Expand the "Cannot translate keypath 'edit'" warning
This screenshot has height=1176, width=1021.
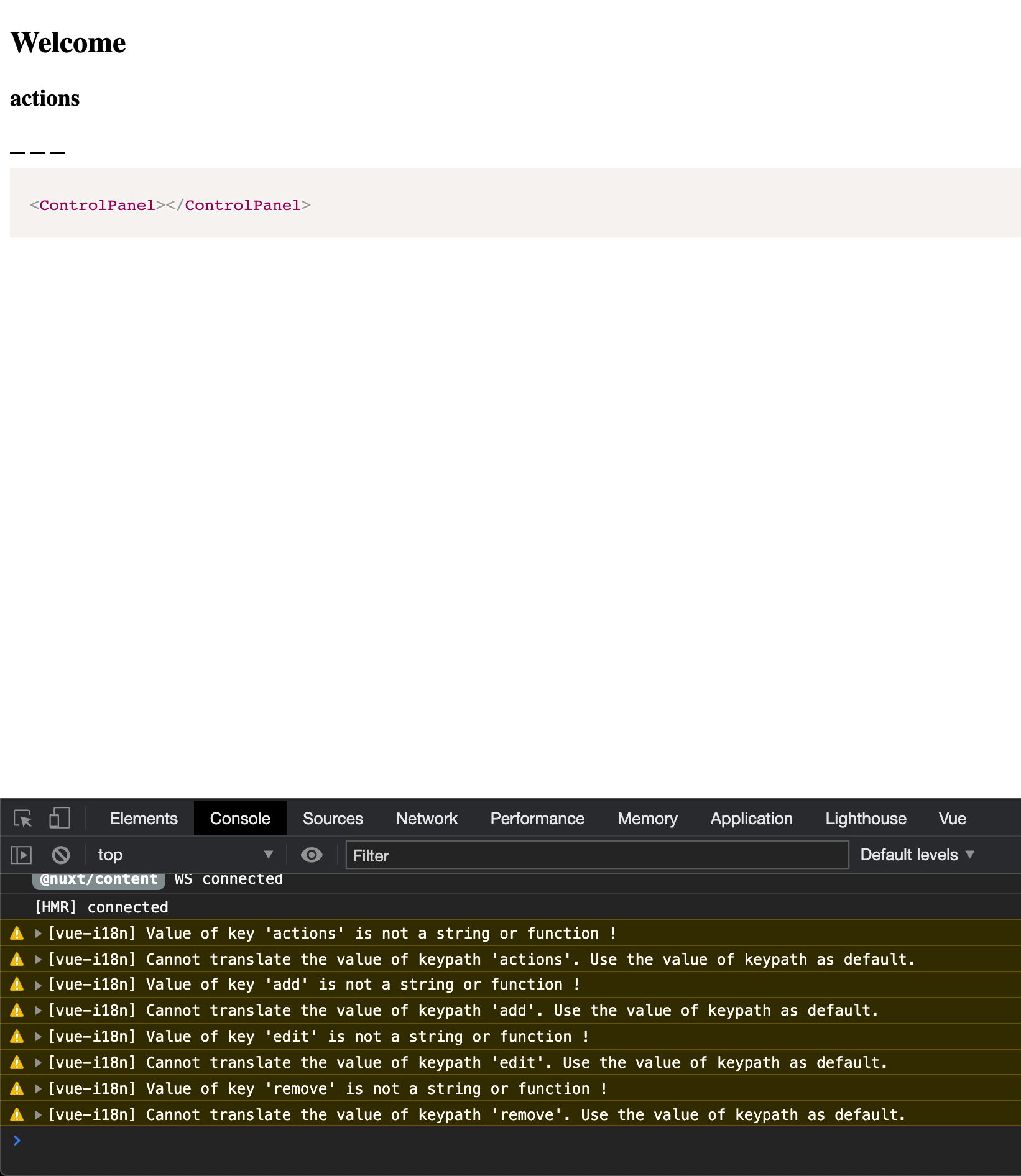click(x=38, y=1063)
